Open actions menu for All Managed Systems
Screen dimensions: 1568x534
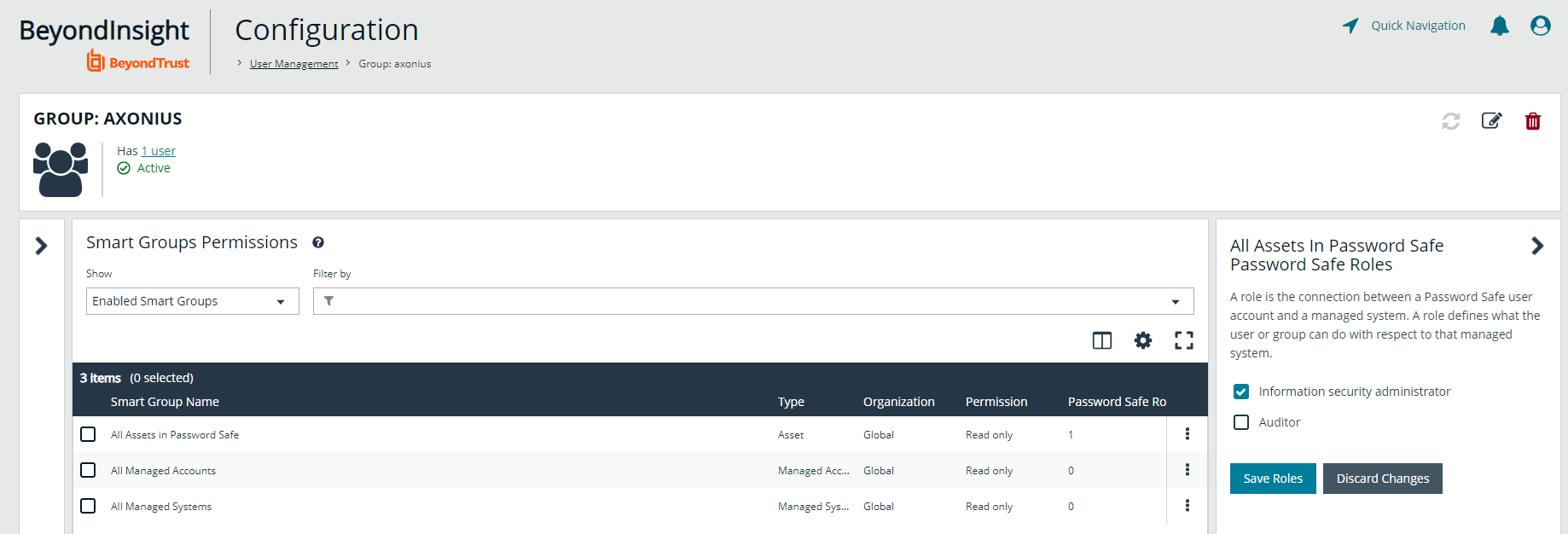[x=1188, y=506]
